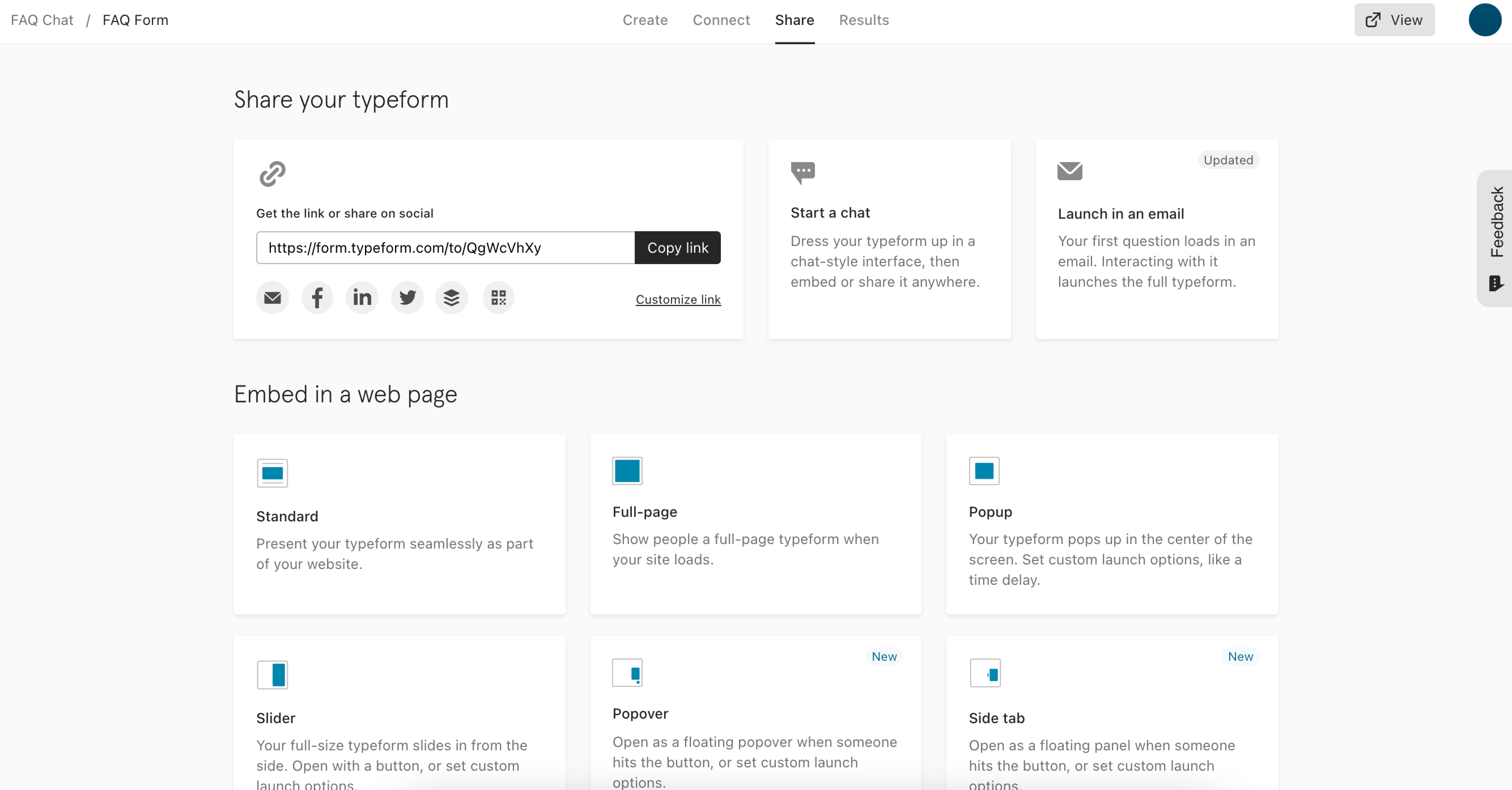Screen dimensions: 1512x790
Task: Open the Customize link option
Action: click(x=678, y=299)
